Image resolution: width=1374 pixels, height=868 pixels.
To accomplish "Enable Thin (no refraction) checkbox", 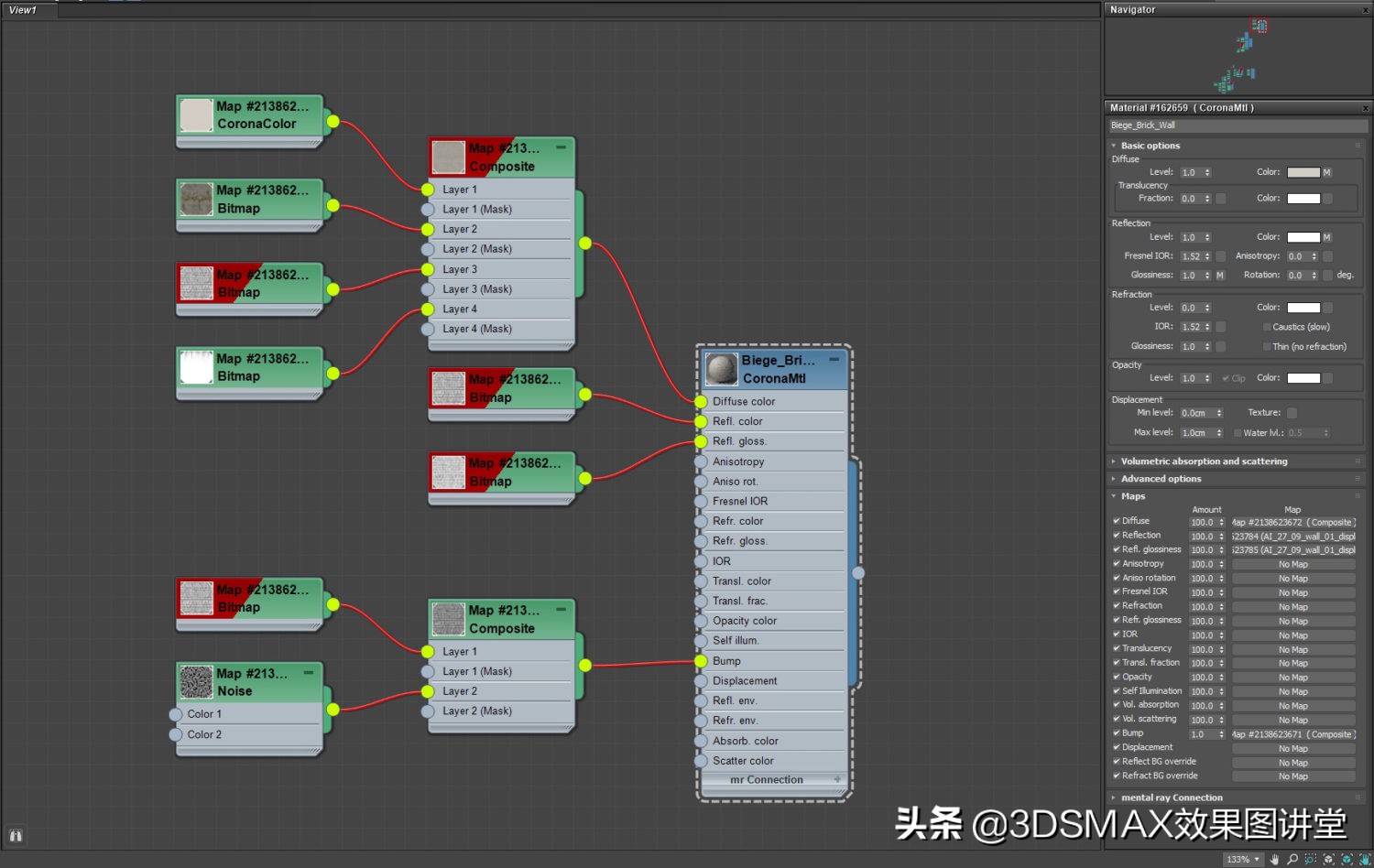I will 1267,347.
